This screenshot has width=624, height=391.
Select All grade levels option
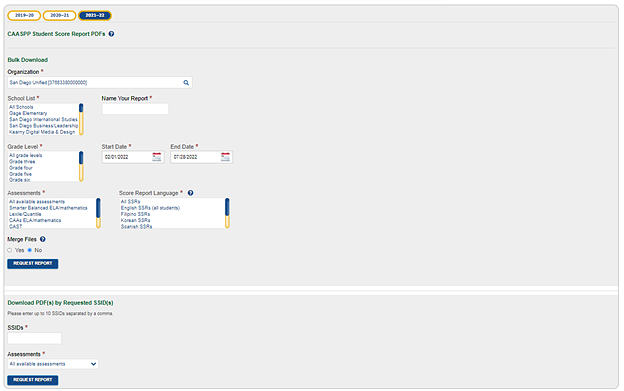coord(25,156)
